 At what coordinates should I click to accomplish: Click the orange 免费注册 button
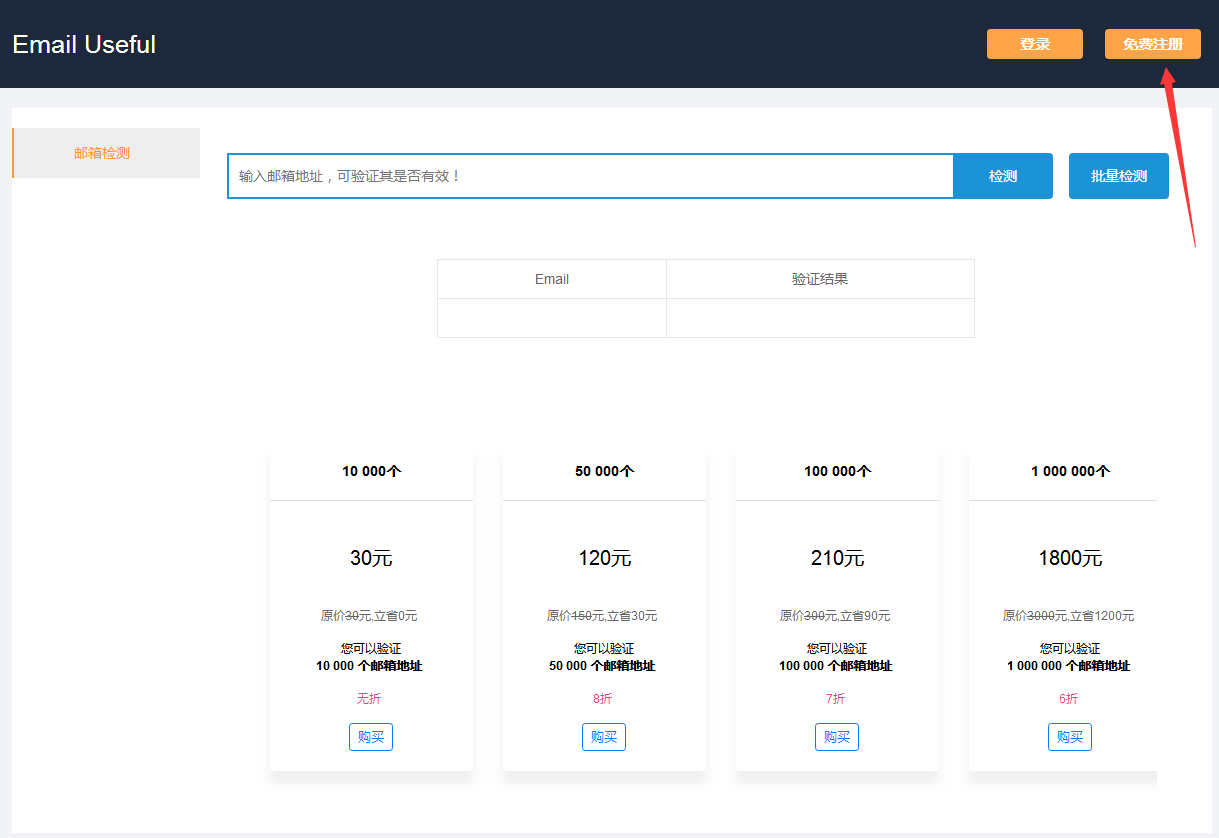1152,44
